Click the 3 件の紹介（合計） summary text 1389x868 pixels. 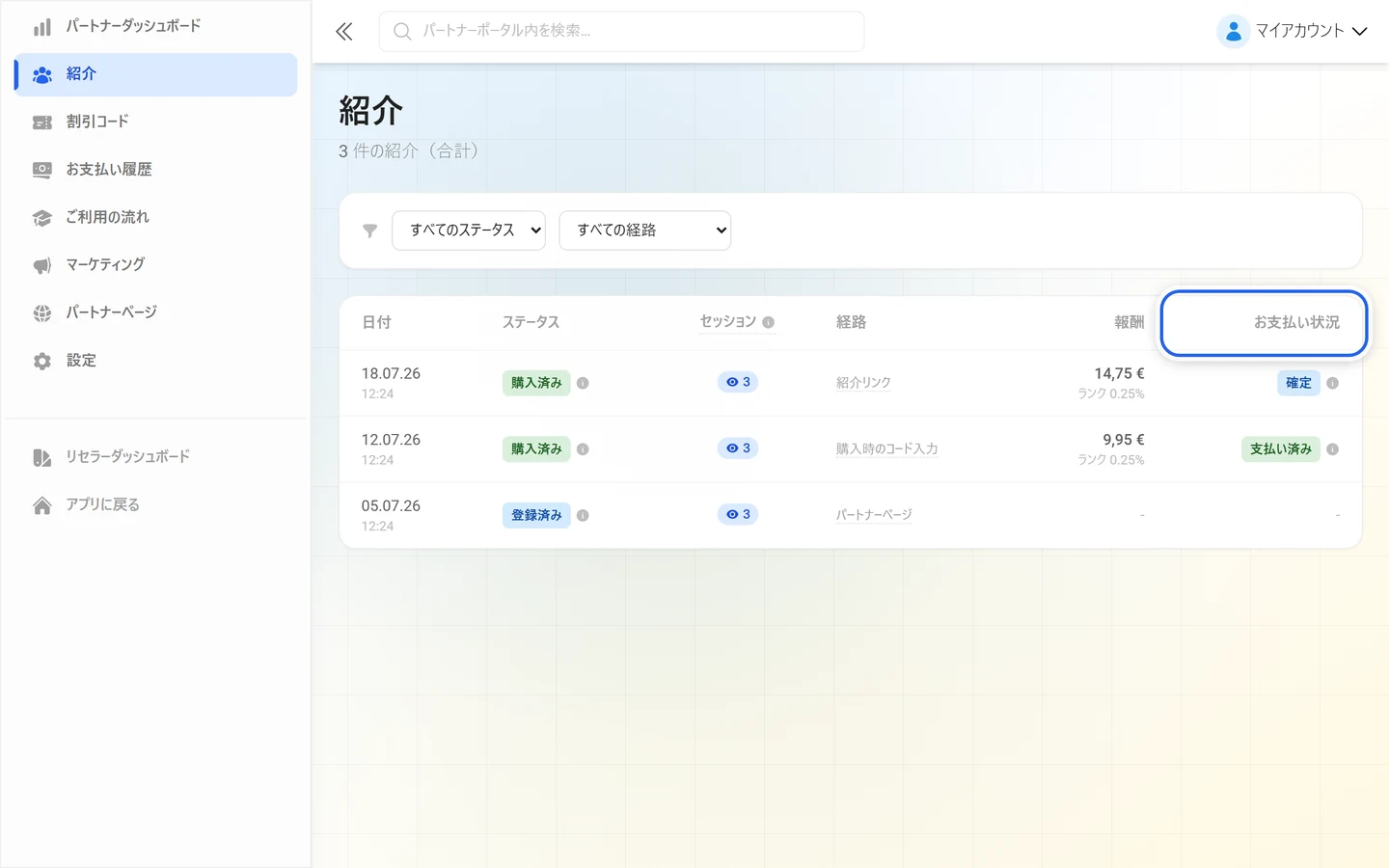pos(409,151)
